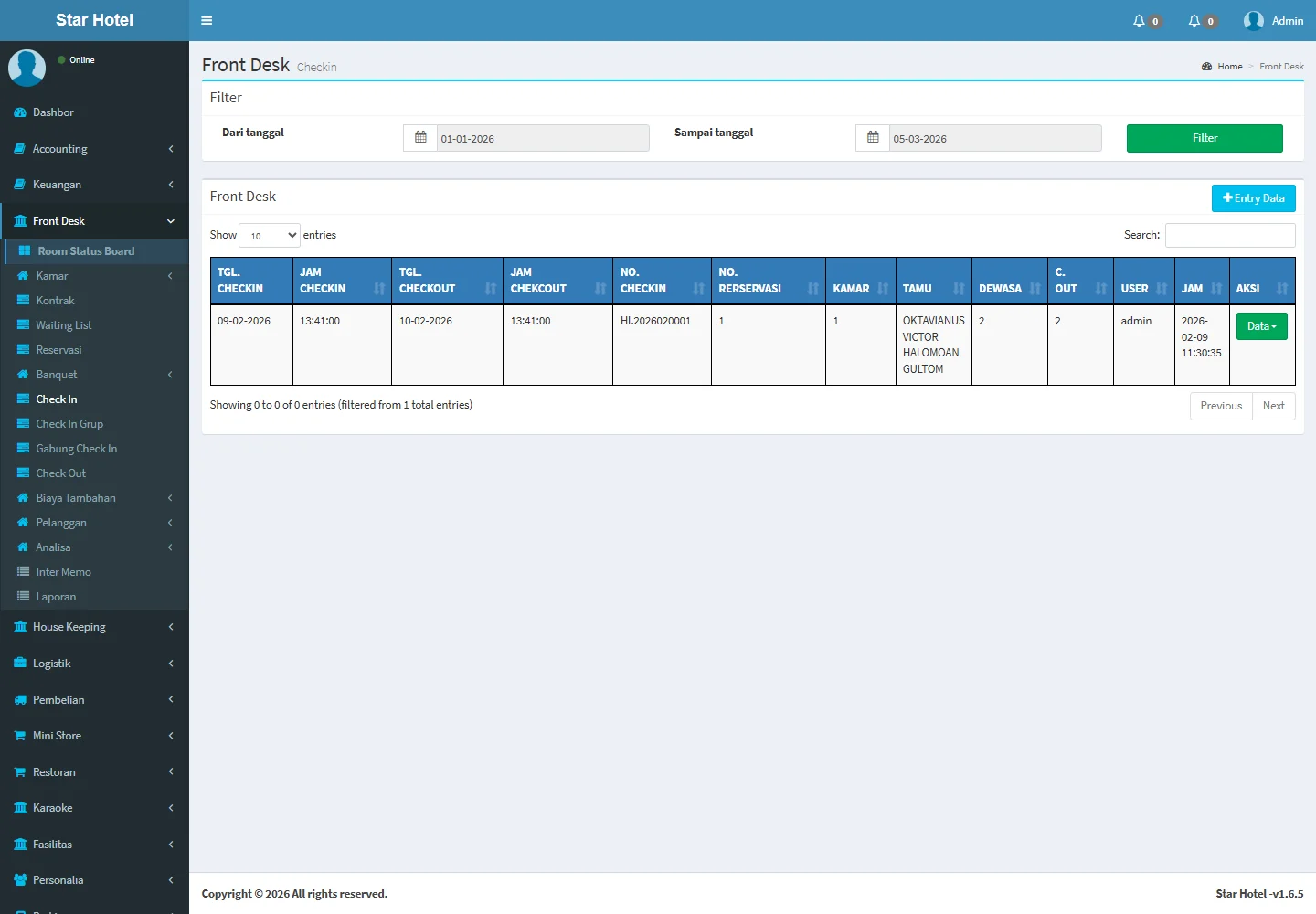Viewport: 1316px width, 914px height.
Task: Click the hamburger sidebar toggle icon
Action: [207, 20]
